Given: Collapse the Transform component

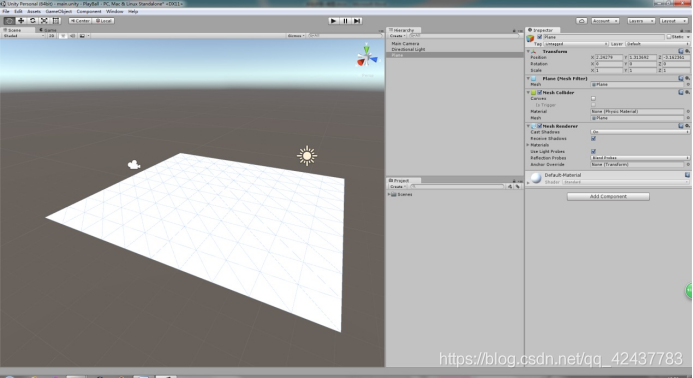Looking at the screenshot, I should [528, 51].
